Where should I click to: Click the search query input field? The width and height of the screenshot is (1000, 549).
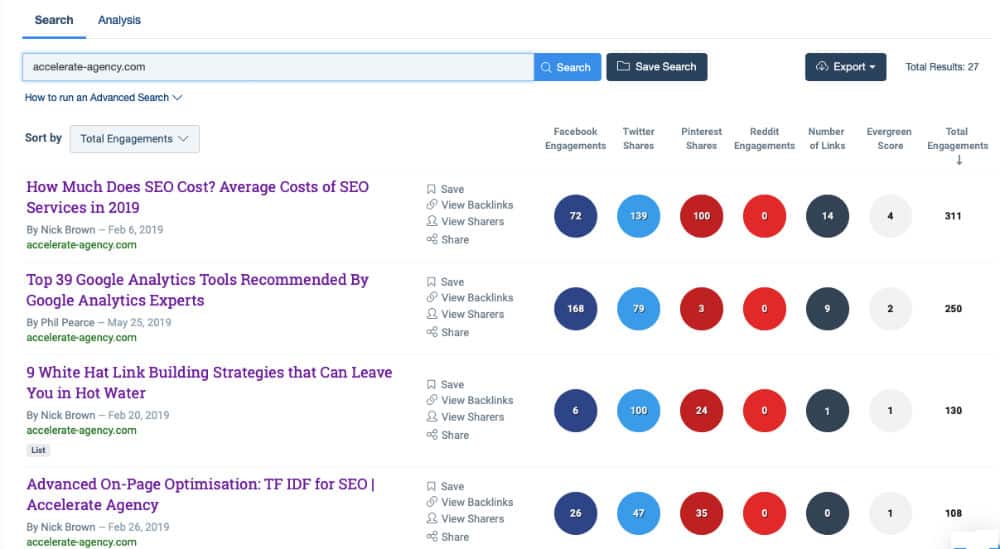[278, 67]
